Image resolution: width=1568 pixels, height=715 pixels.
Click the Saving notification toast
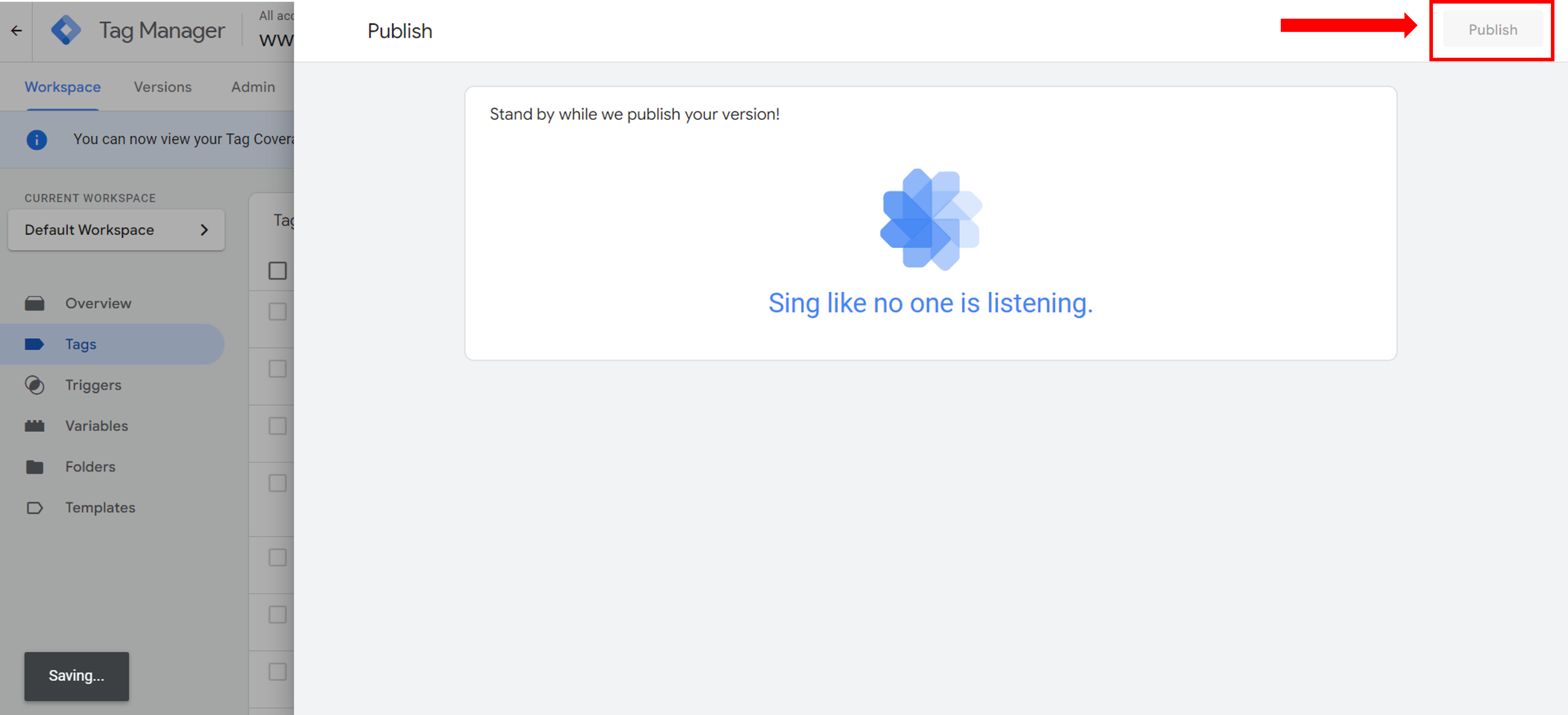click(77, 676)
